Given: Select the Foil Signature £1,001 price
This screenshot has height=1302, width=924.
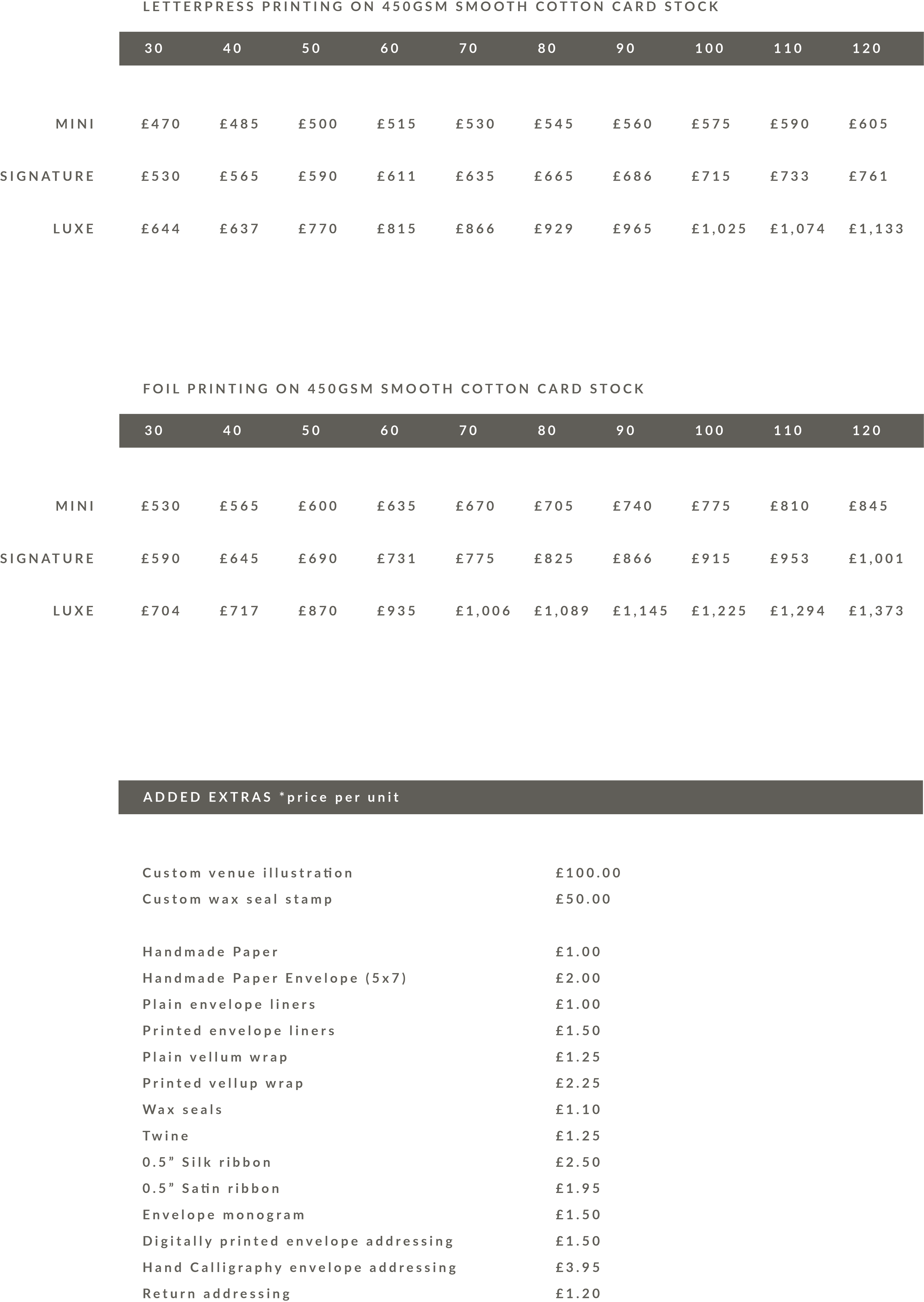Looking at the screenshot, I should point(876,558).
